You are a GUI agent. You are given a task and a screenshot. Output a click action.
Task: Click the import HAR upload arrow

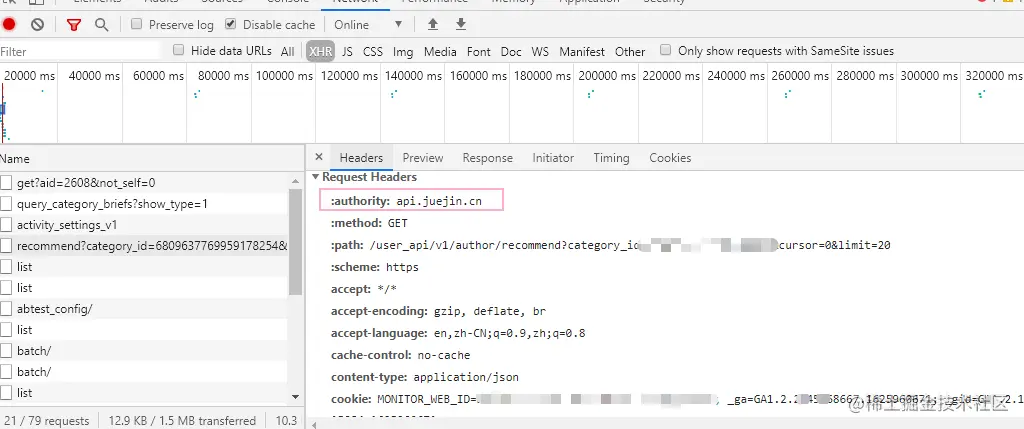click(432, 25)
